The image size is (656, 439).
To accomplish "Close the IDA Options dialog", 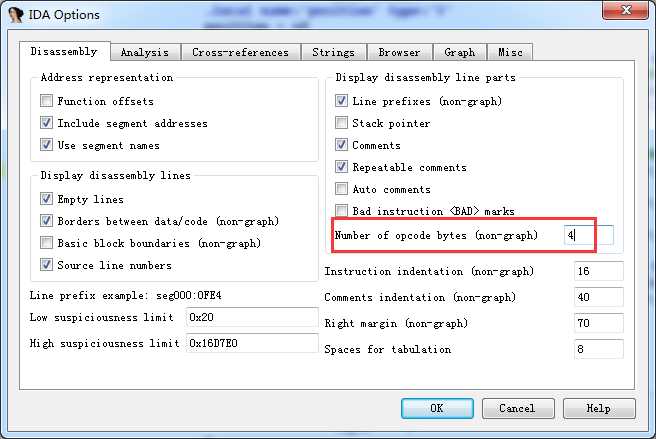I will (x=625, y=10).
